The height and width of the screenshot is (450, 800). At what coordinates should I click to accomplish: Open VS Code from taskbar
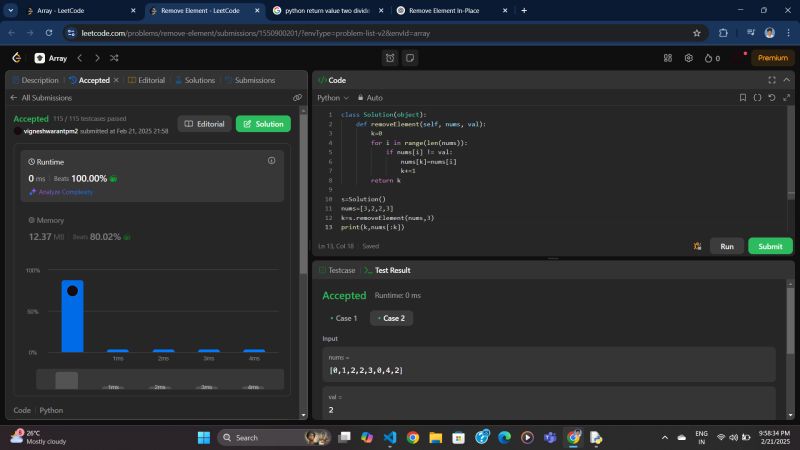pyautogui.click(x=390, y=438)
